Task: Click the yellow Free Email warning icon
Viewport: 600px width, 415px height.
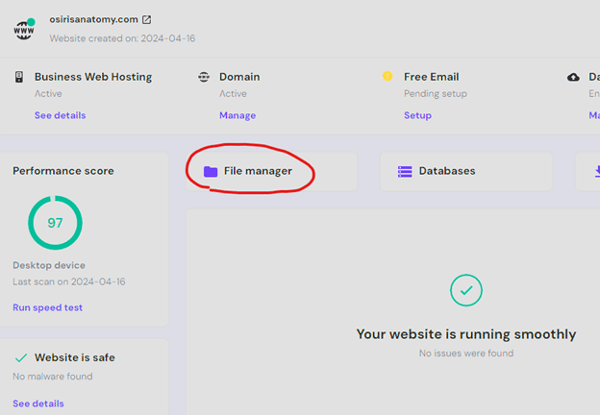Action: pyautogui.click(x=387, y=76)
